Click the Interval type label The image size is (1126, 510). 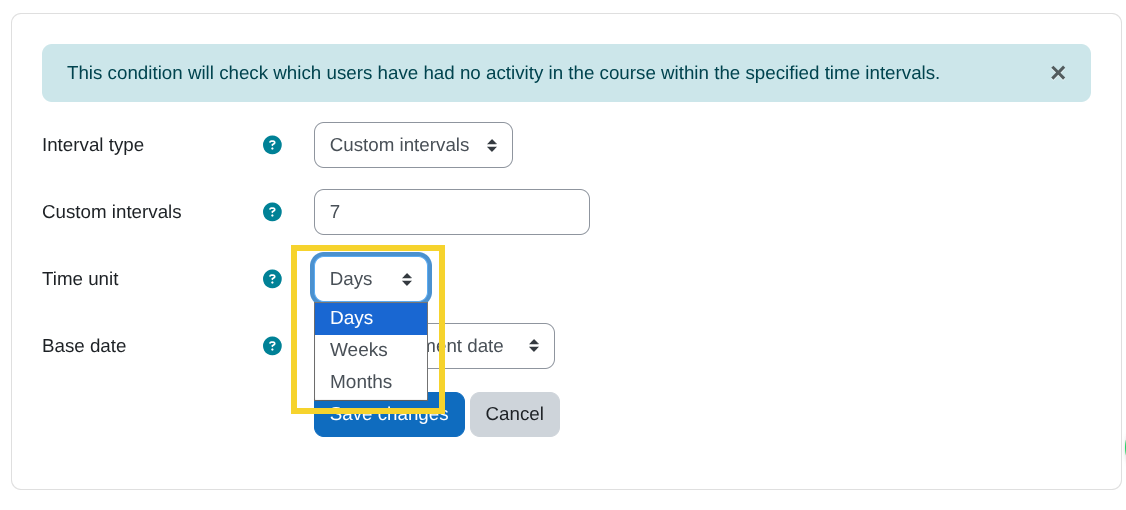[x=93, y=145]
